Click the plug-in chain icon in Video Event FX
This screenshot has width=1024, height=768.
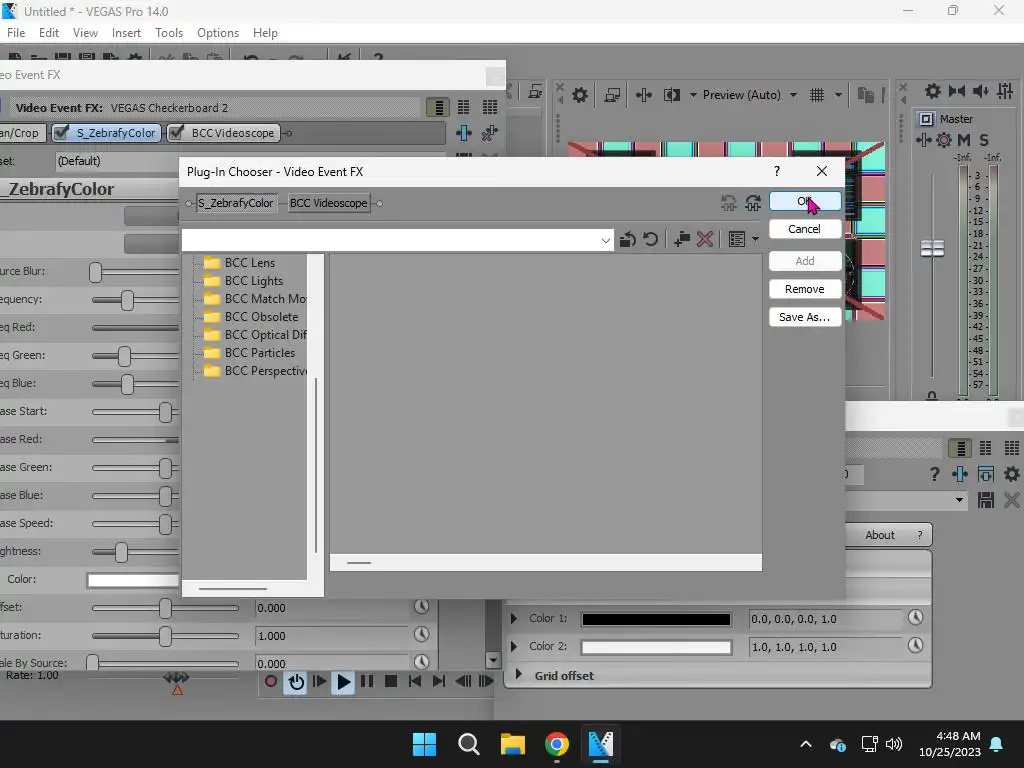(x=464, y=133)
